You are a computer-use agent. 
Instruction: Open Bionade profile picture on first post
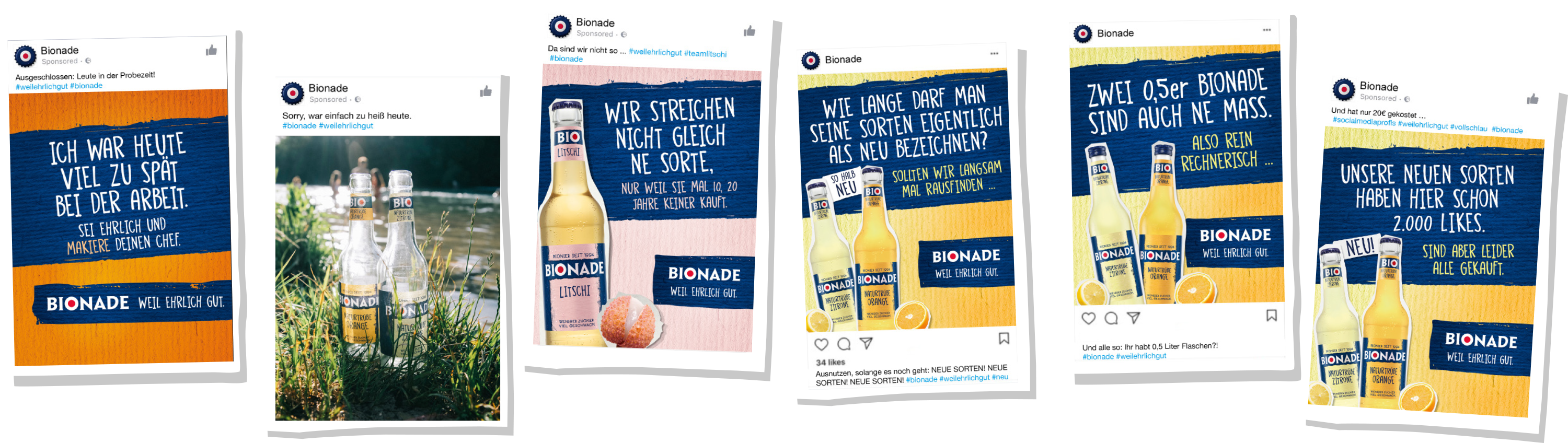click(x=26, y=56)
